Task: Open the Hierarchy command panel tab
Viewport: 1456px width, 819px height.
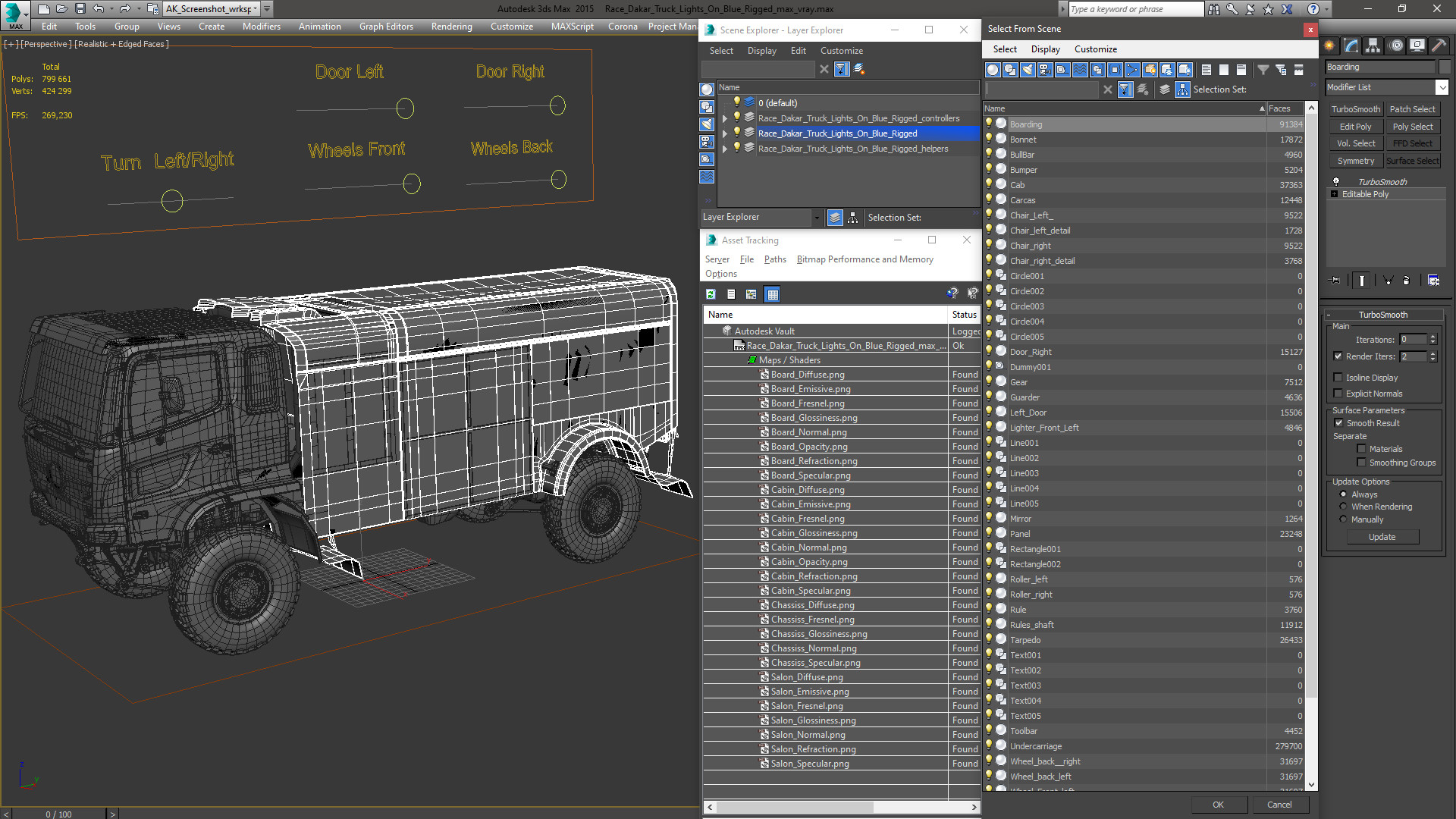Action: coord(1373,45)
